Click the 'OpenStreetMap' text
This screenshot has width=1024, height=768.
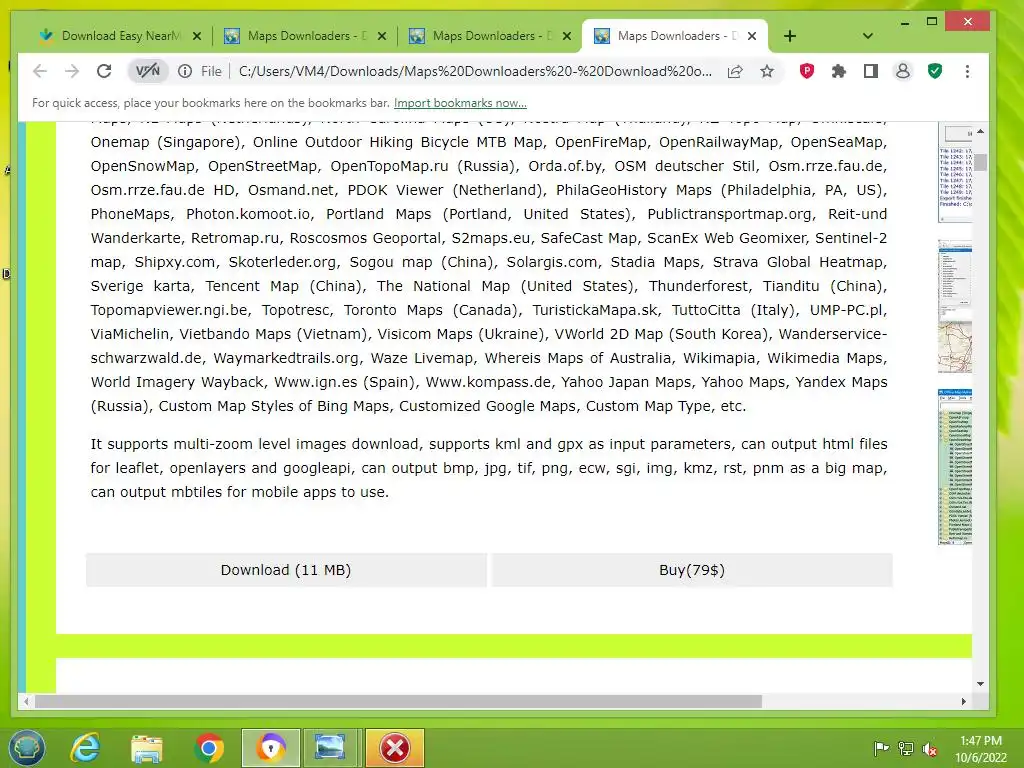pyautogui.click(x=263, y=166)
